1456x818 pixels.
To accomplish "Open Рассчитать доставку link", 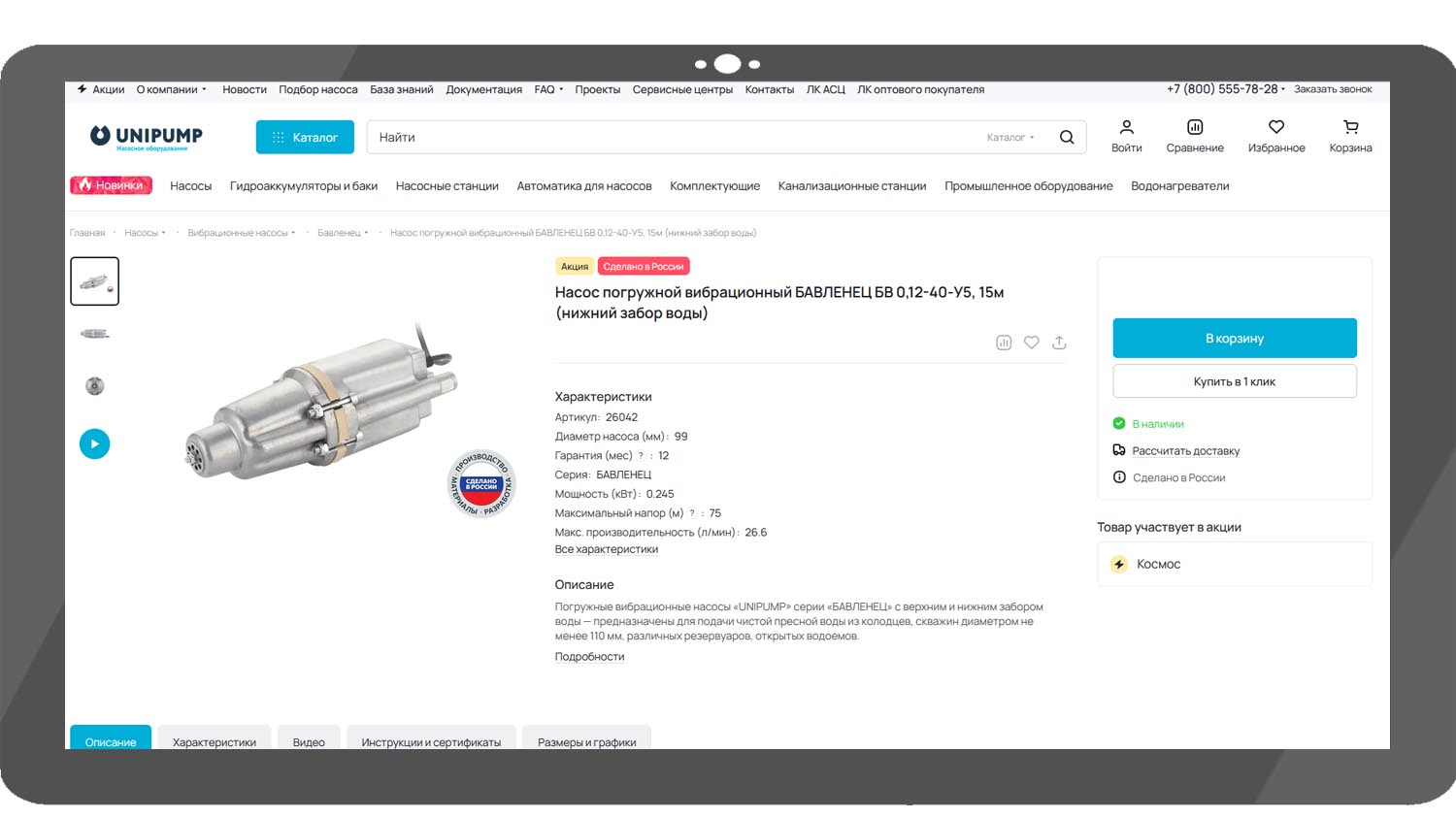I will [x=1185, y=451].
